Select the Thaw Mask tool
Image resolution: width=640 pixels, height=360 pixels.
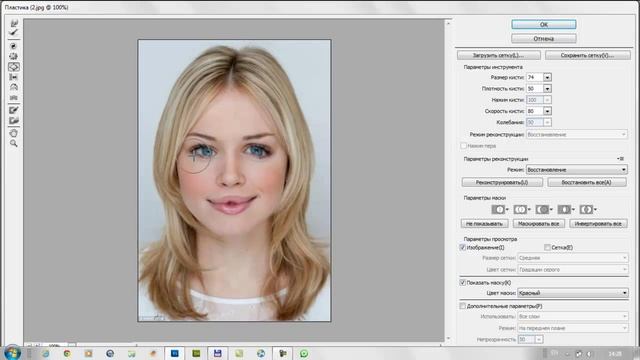click(14, 120)
